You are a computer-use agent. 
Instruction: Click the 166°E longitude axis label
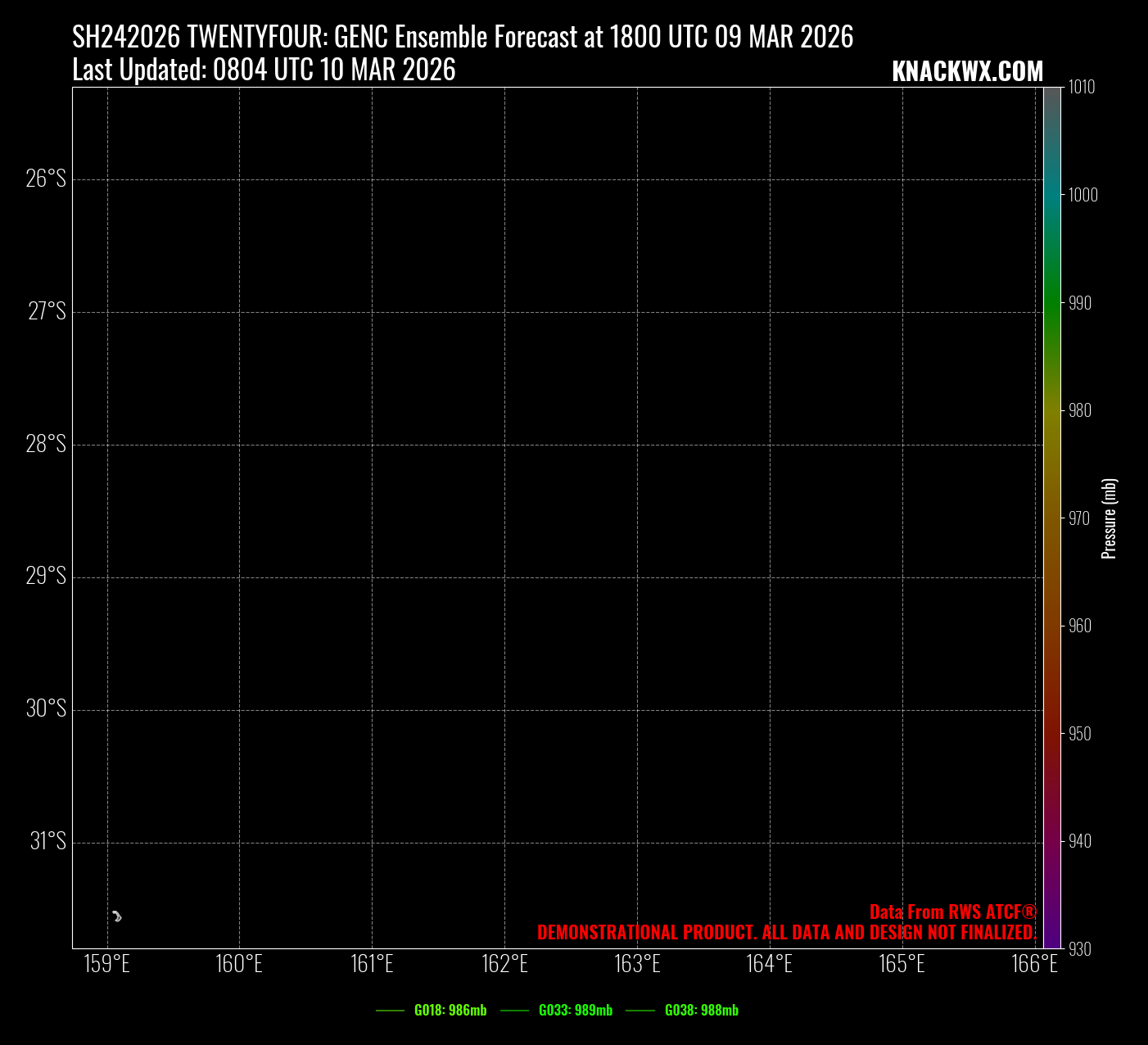point(1035,964)
